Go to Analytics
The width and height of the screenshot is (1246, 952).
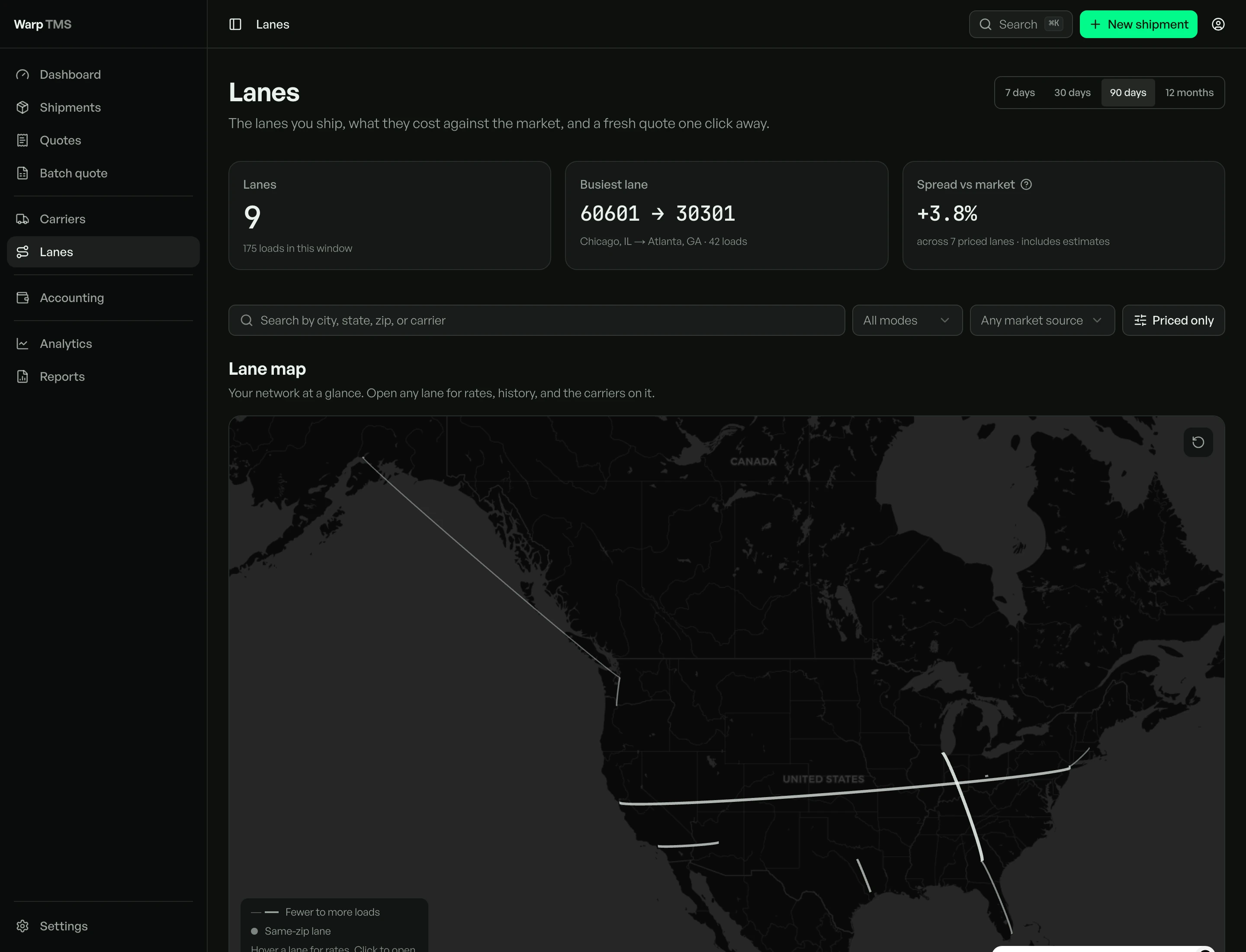coord(103,344)
